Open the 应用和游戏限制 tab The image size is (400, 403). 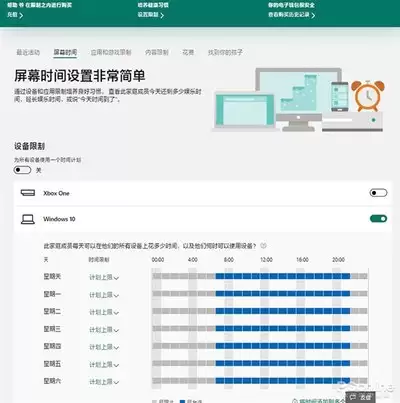[111, 52]
